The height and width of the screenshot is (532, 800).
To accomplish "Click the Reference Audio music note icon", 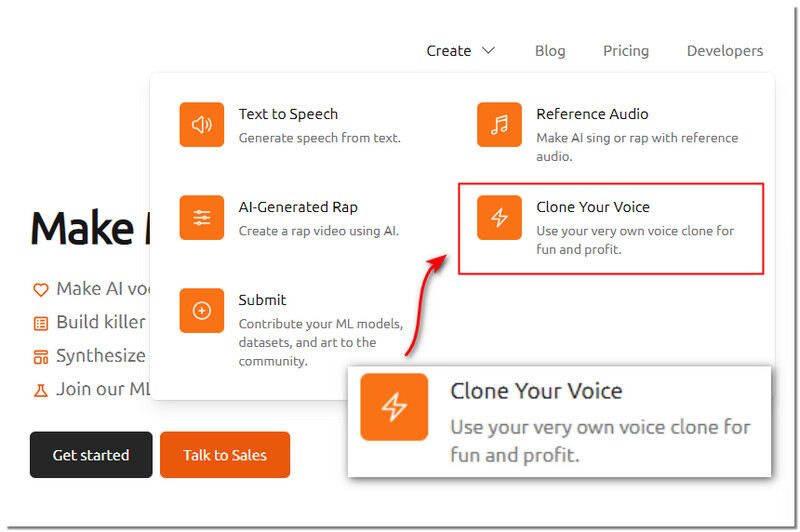I will (499, 125).
